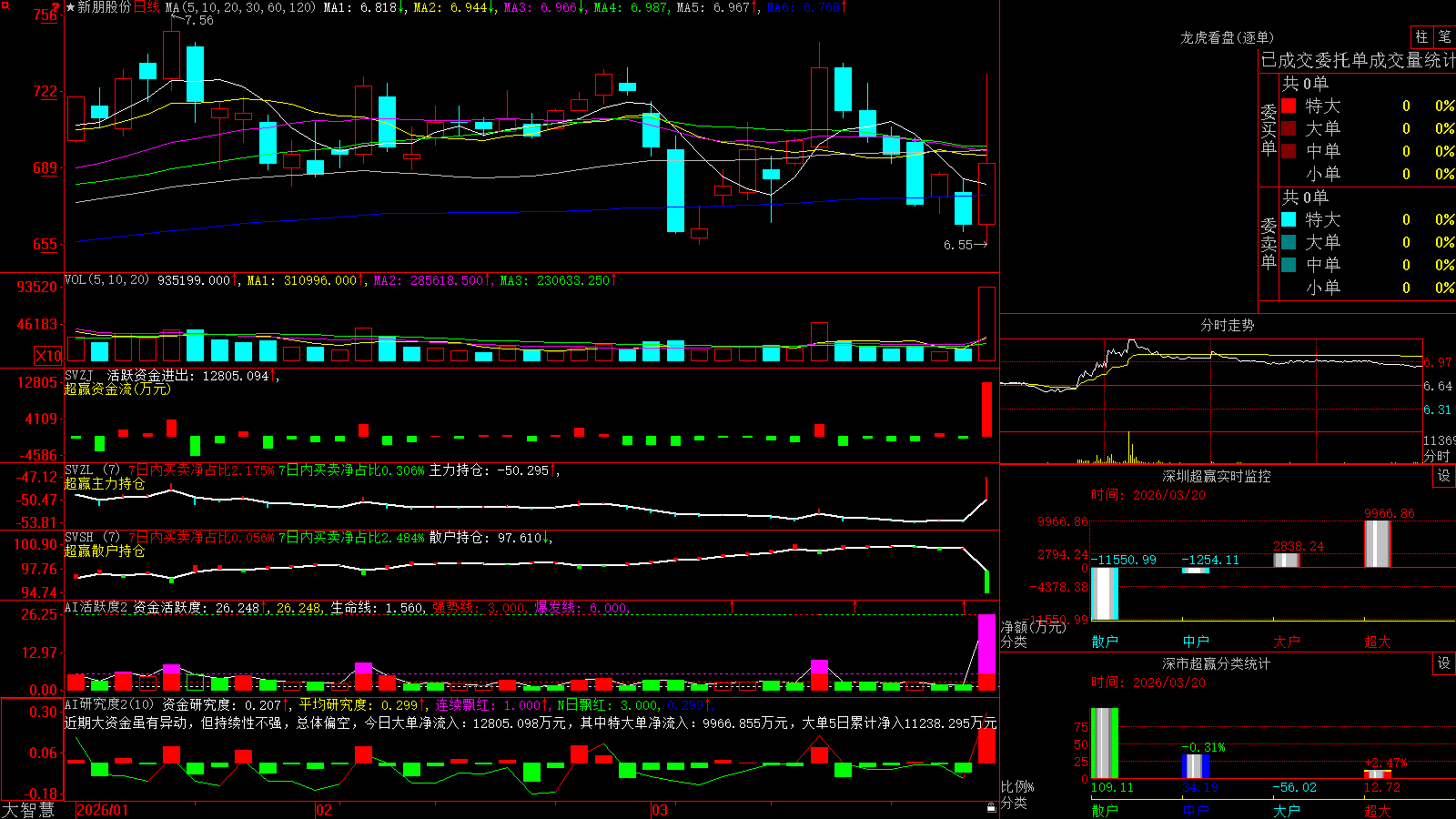
Task: Select 大户 in 深圳超赢实时监控 chart
Action: point(1287,642)
